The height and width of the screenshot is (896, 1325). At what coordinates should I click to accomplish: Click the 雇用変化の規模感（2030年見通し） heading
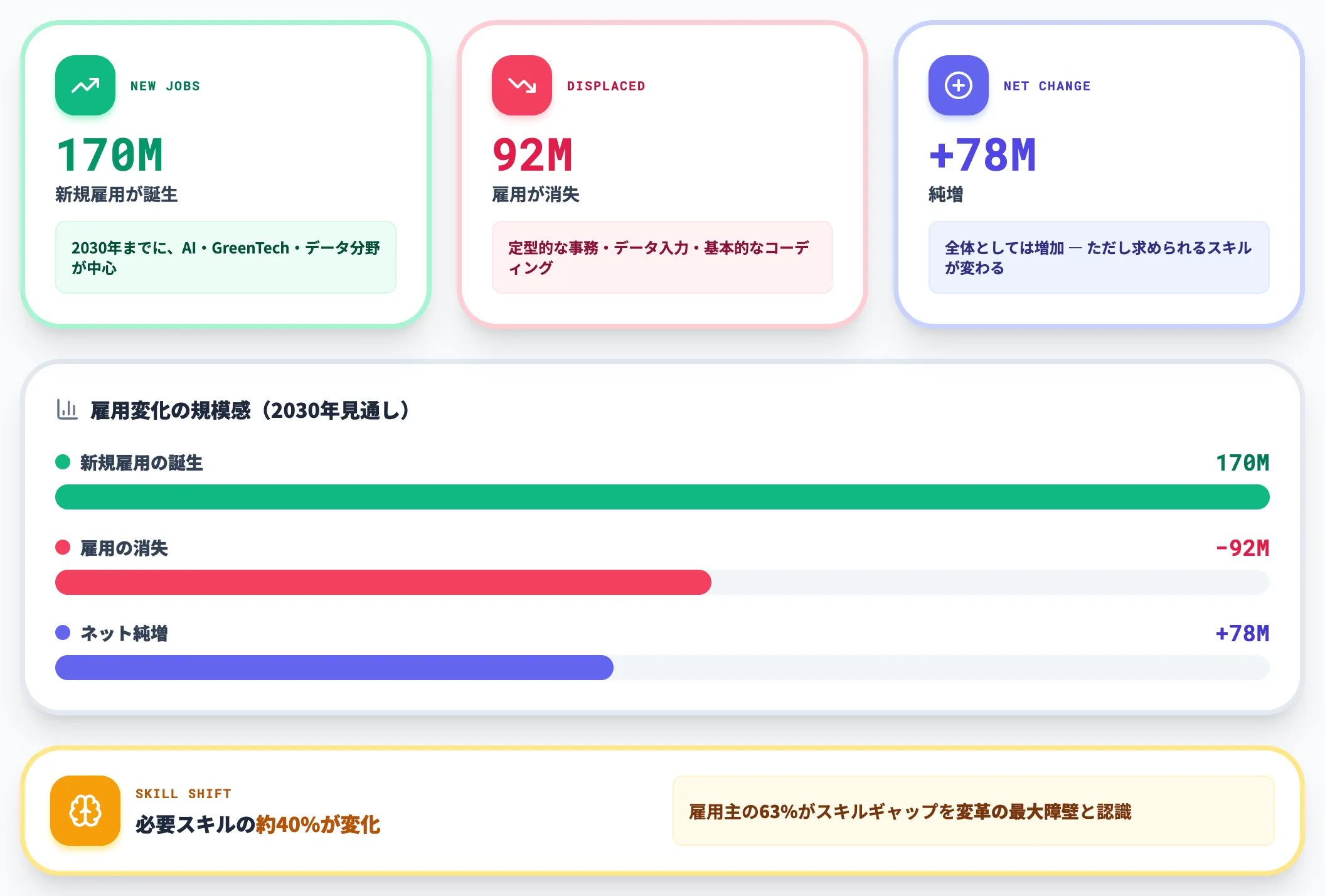click(x=251, y=410)
